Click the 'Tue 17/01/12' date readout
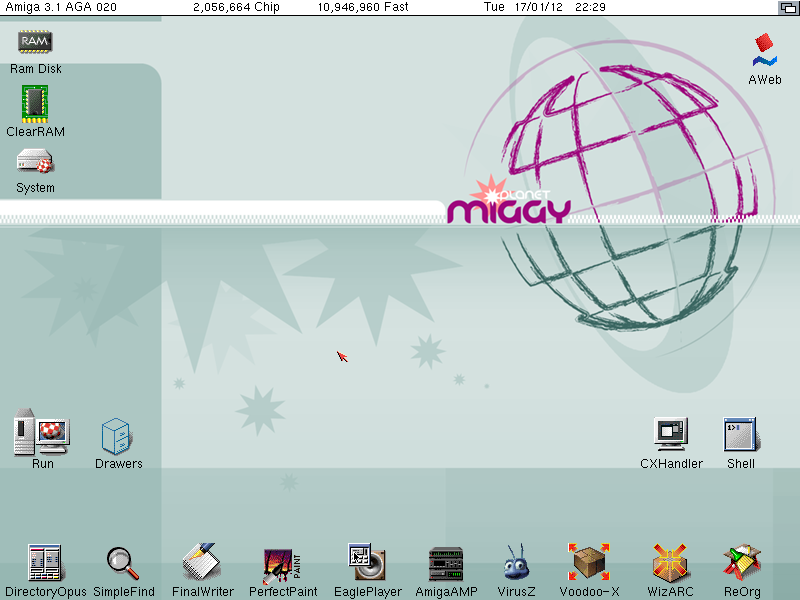This screenshot has height=600, width=800. click(522, 7)
